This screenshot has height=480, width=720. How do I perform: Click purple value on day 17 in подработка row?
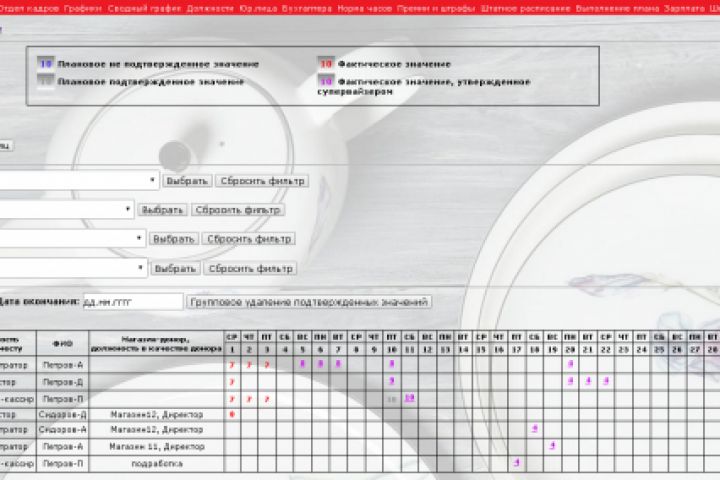tap(517, 463)
